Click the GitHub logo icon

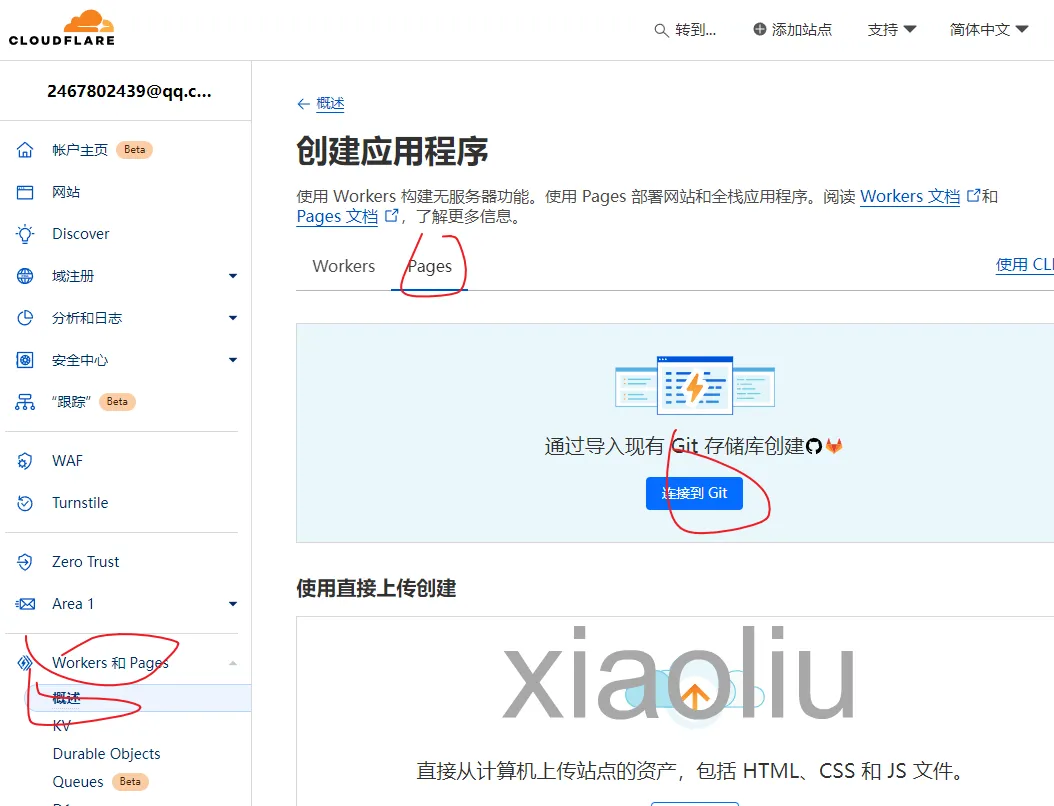(813, 446)
